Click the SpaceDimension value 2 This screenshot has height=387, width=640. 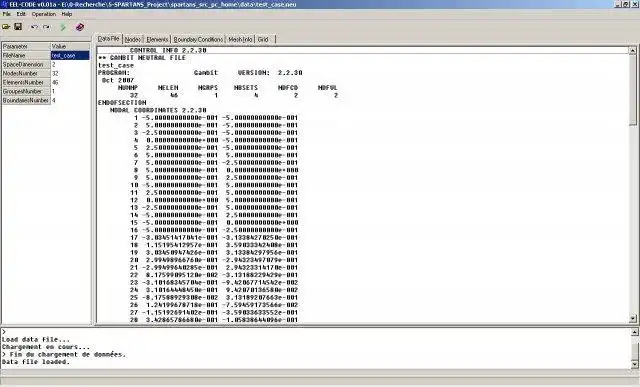click(x=70, y=64)
